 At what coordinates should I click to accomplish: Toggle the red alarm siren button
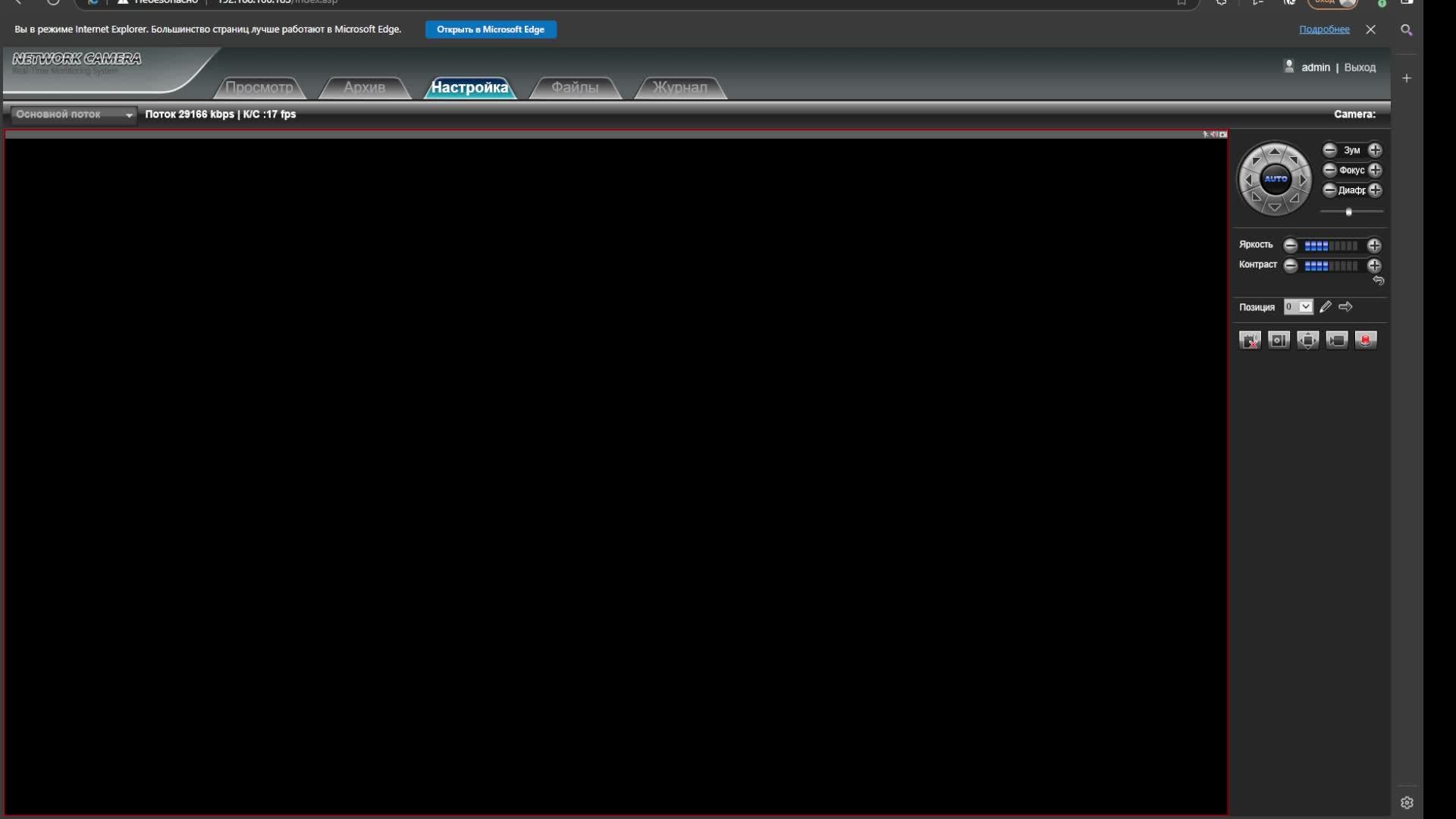click(x=1366, y=340)
